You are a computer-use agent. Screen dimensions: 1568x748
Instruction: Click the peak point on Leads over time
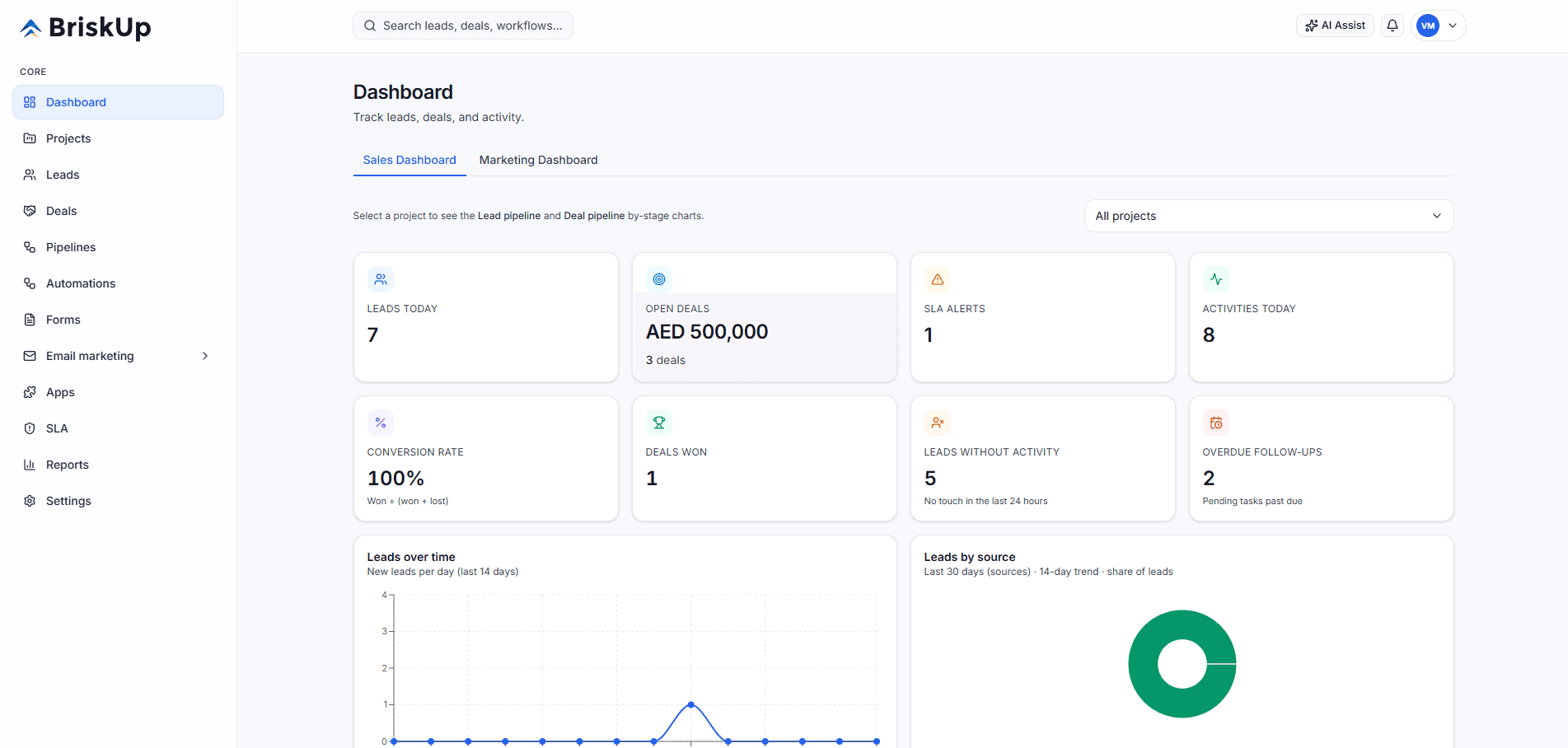(x=690, y=704)
